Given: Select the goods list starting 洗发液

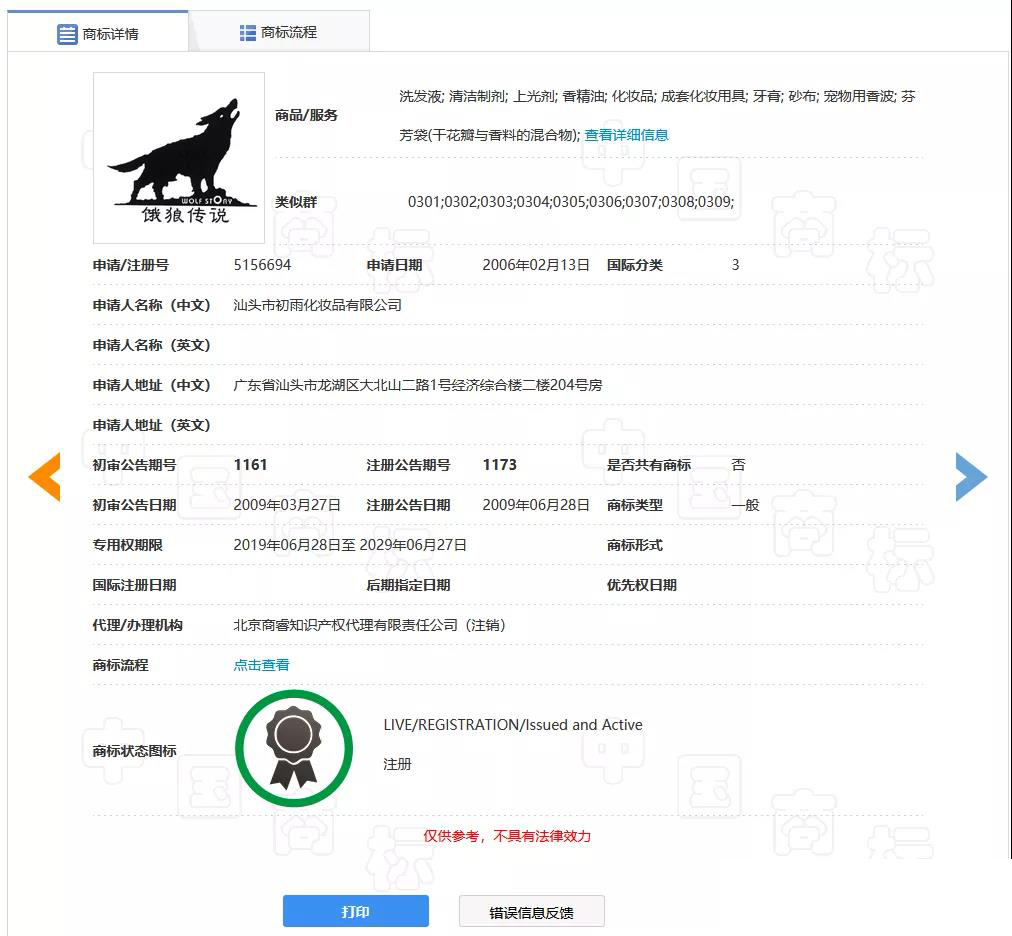Looking at the screenshot, I should pos(657,116).
